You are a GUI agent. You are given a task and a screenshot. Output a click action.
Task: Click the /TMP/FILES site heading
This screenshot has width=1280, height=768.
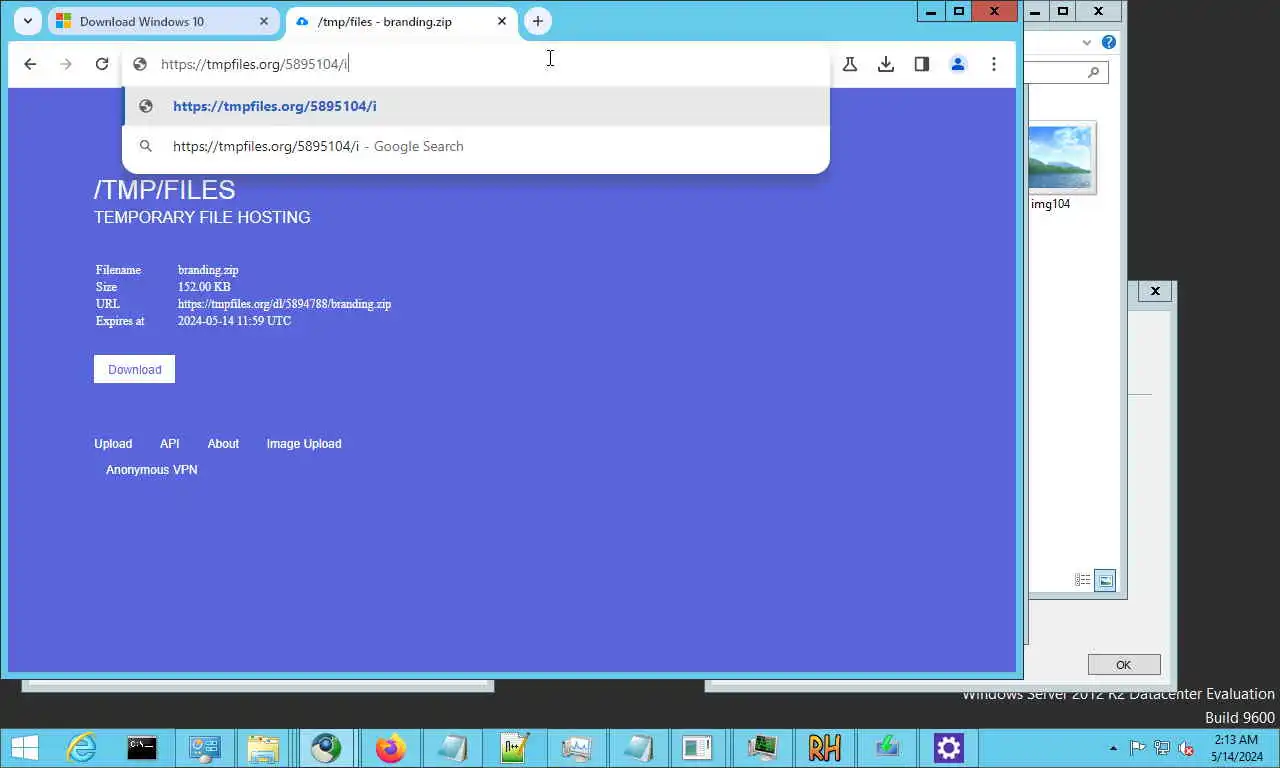pos(165,190)
